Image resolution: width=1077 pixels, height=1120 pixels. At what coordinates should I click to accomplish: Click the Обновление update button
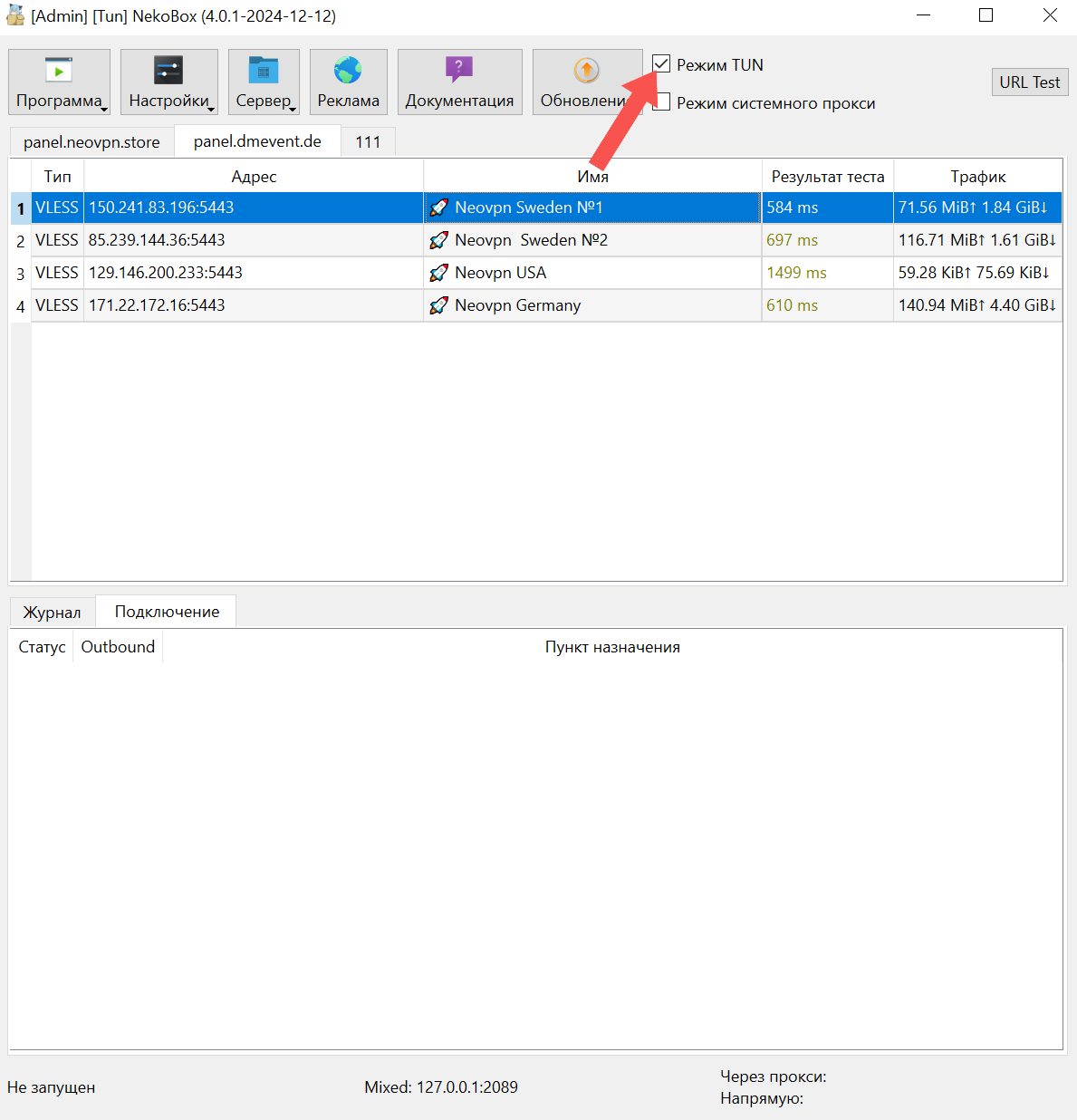[586, 82]
